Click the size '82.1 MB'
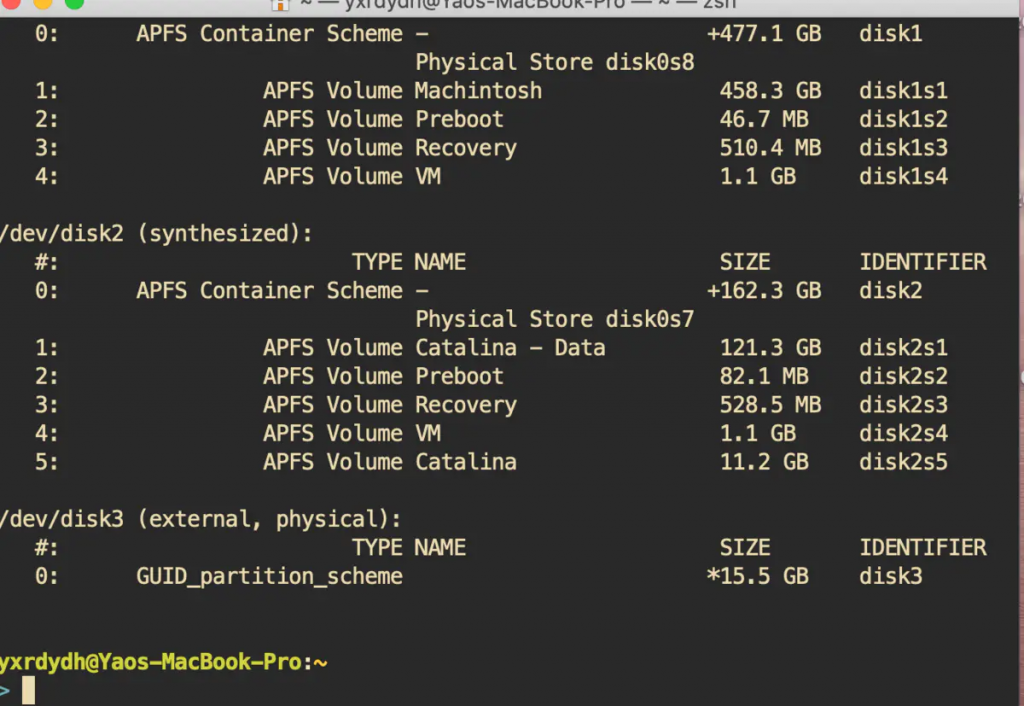 click(x=764, y=377)
